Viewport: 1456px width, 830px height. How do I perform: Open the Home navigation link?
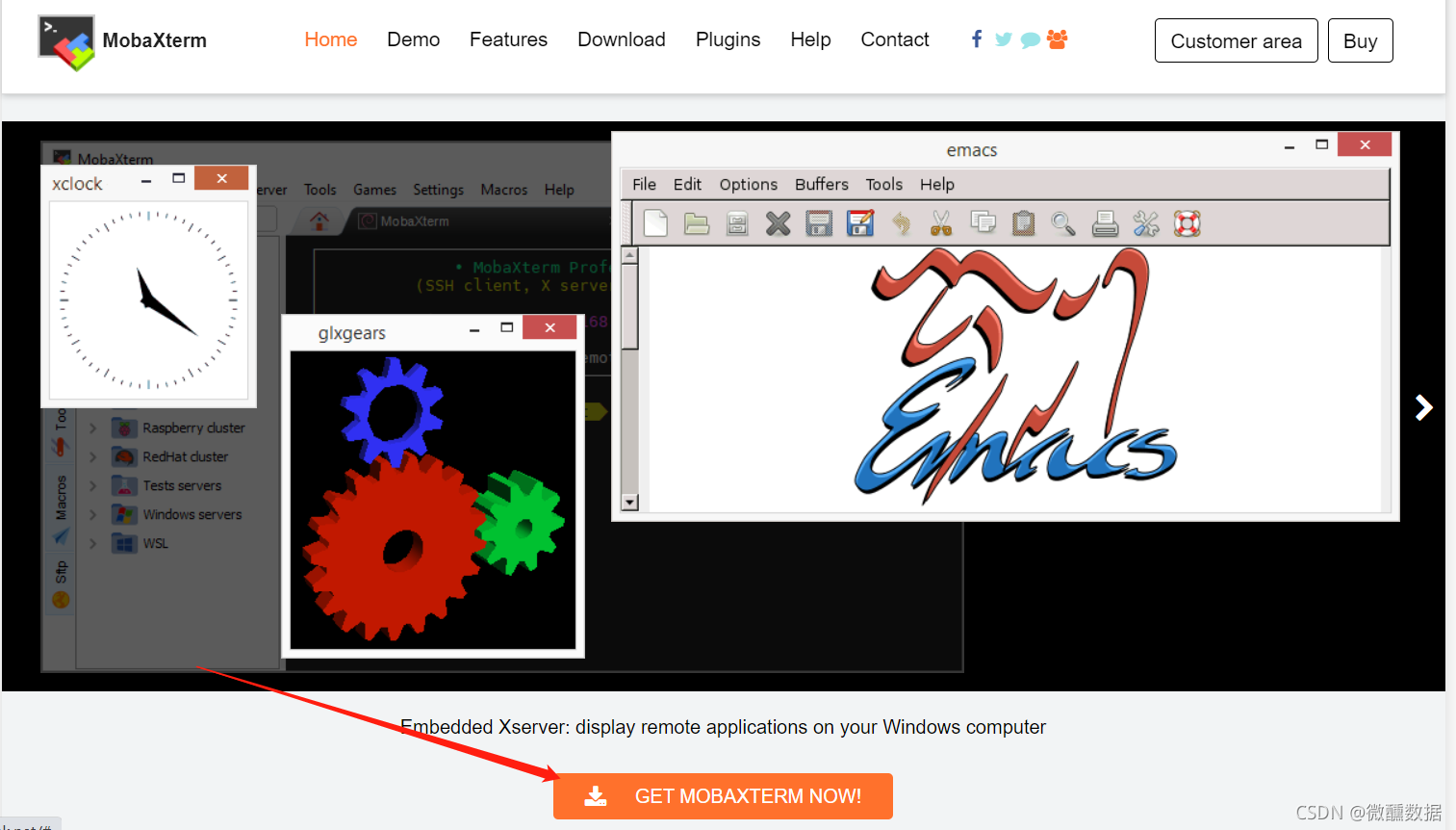click(x=331, y=39)
